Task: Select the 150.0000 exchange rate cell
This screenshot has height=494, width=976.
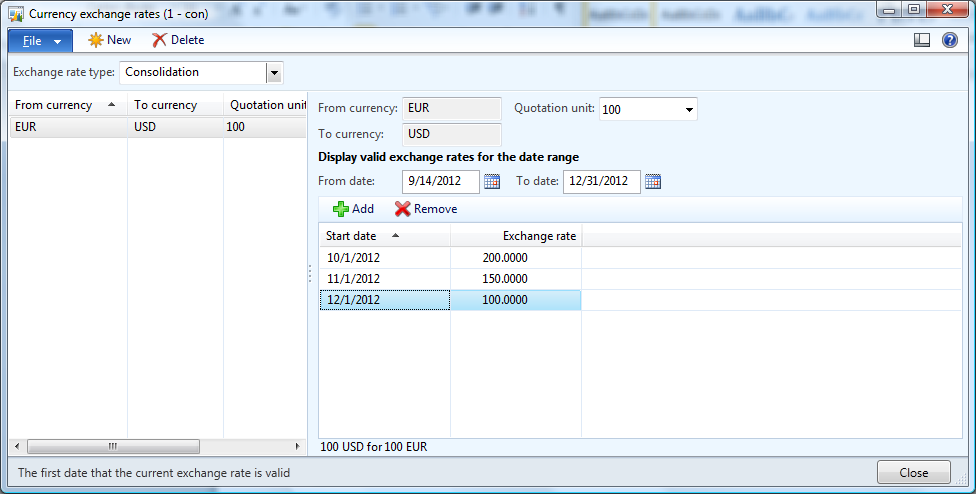Action: (515, 279)
